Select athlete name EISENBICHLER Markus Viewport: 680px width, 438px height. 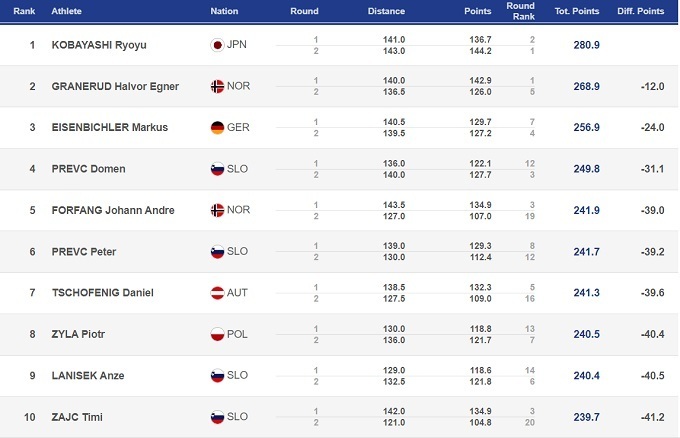pos(111,128)
